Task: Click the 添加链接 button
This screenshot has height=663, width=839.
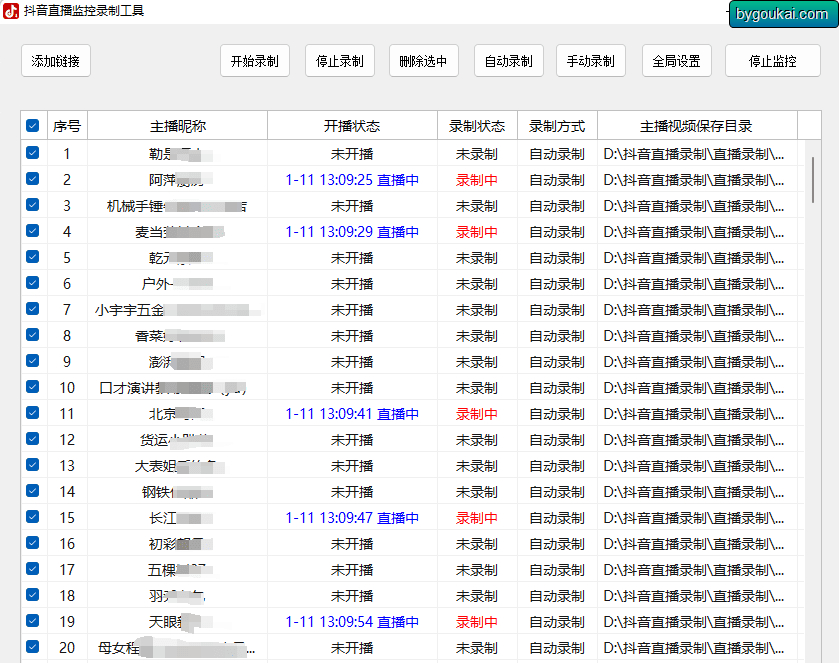Action: coord(56,61)
